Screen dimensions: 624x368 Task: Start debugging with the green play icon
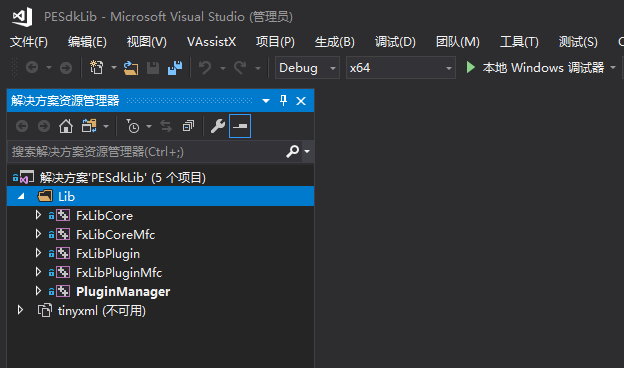pos(470,67)
